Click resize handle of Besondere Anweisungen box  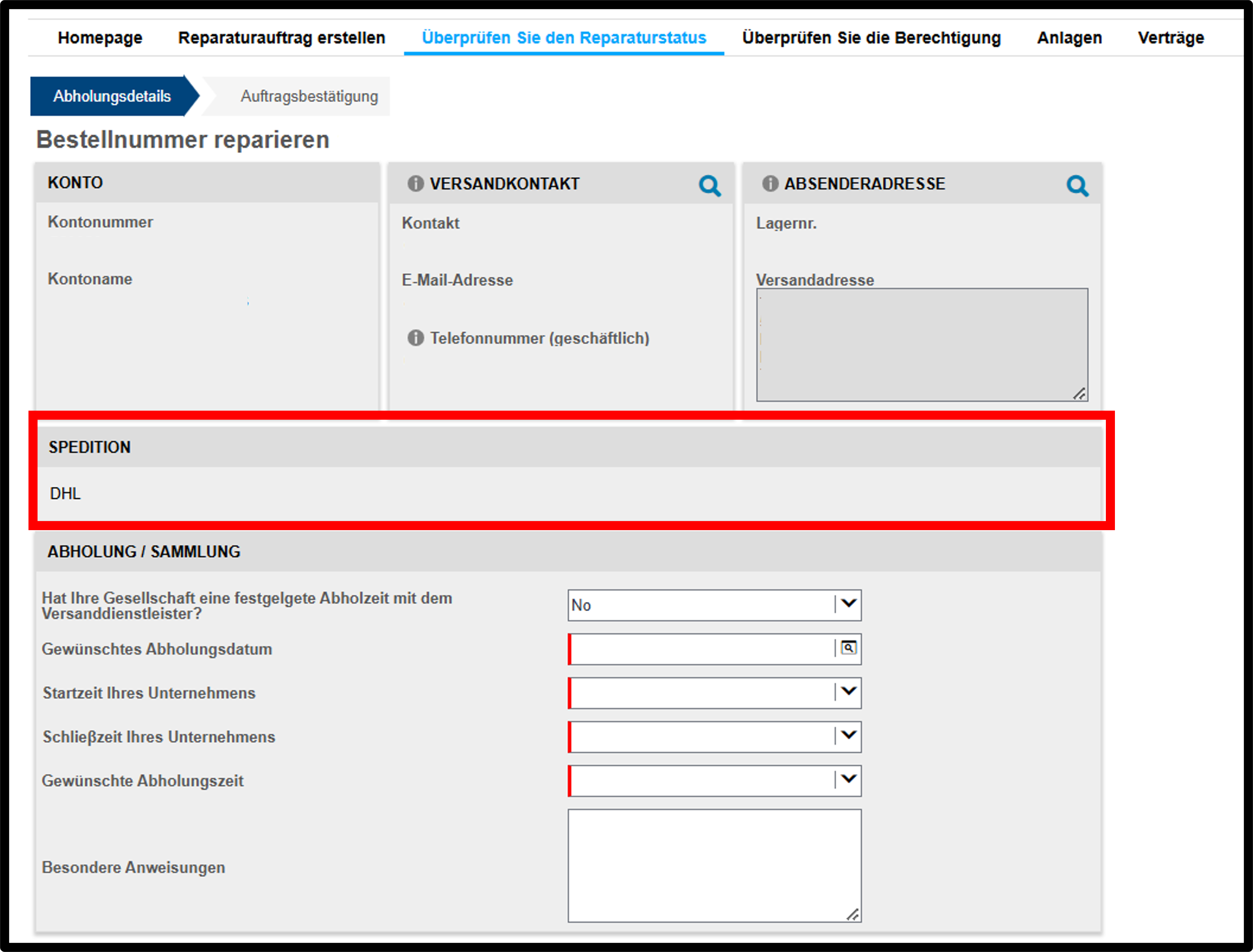853,914
